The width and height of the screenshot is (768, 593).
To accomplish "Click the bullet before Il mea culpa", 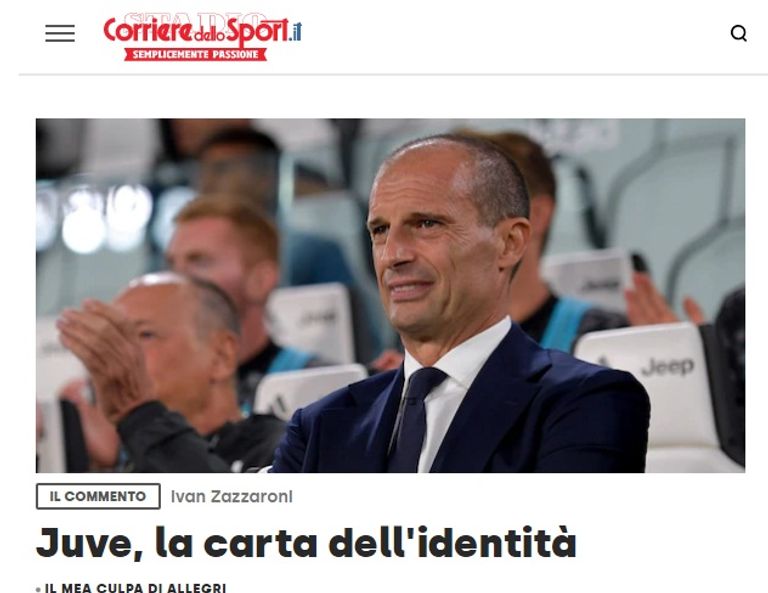I will coord(38,589).
